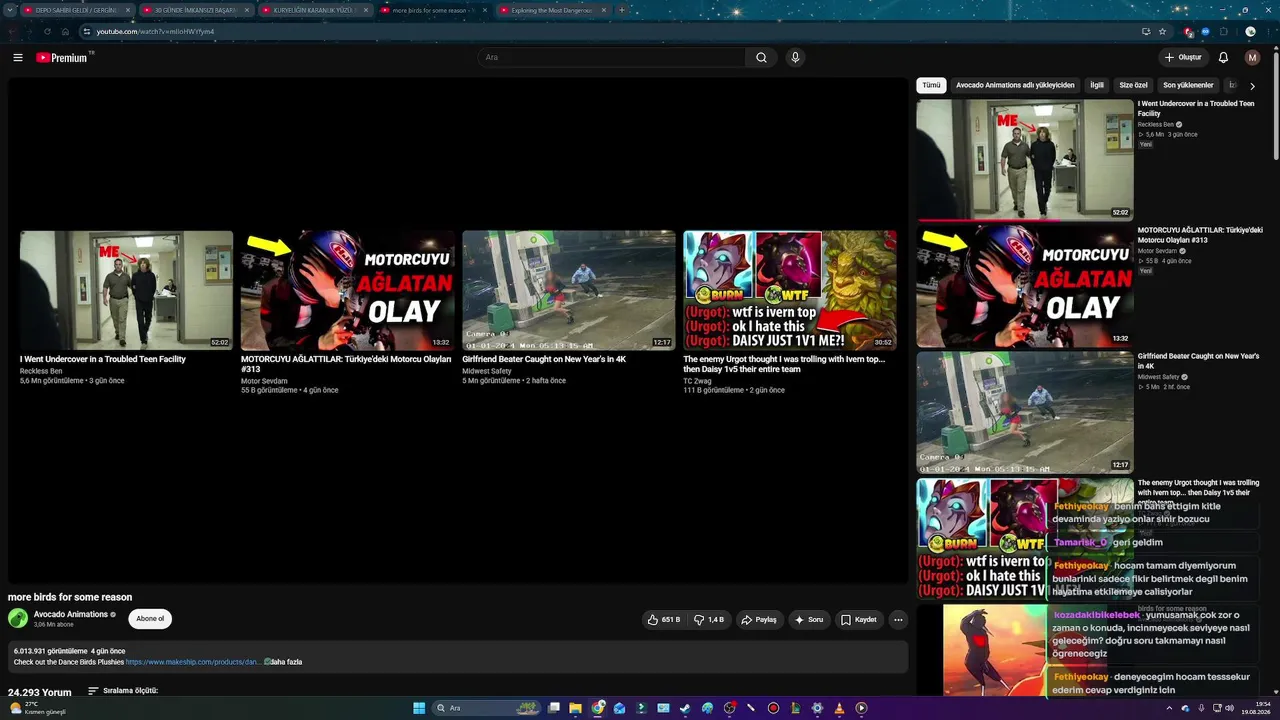The width and height of the screenshot is (1280, 720).
Task: Open VLC media player from taskbar
Action: click(839, 708)
